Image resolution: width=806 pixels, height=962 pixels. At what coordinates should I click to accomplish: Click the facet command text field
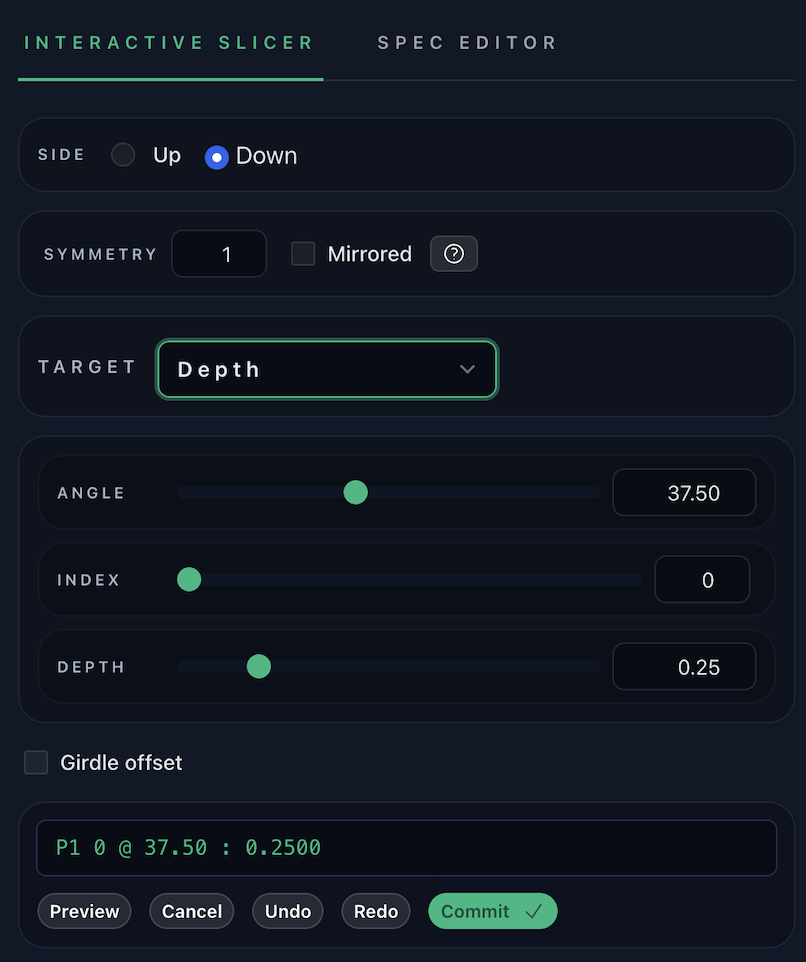pos(406,848)
